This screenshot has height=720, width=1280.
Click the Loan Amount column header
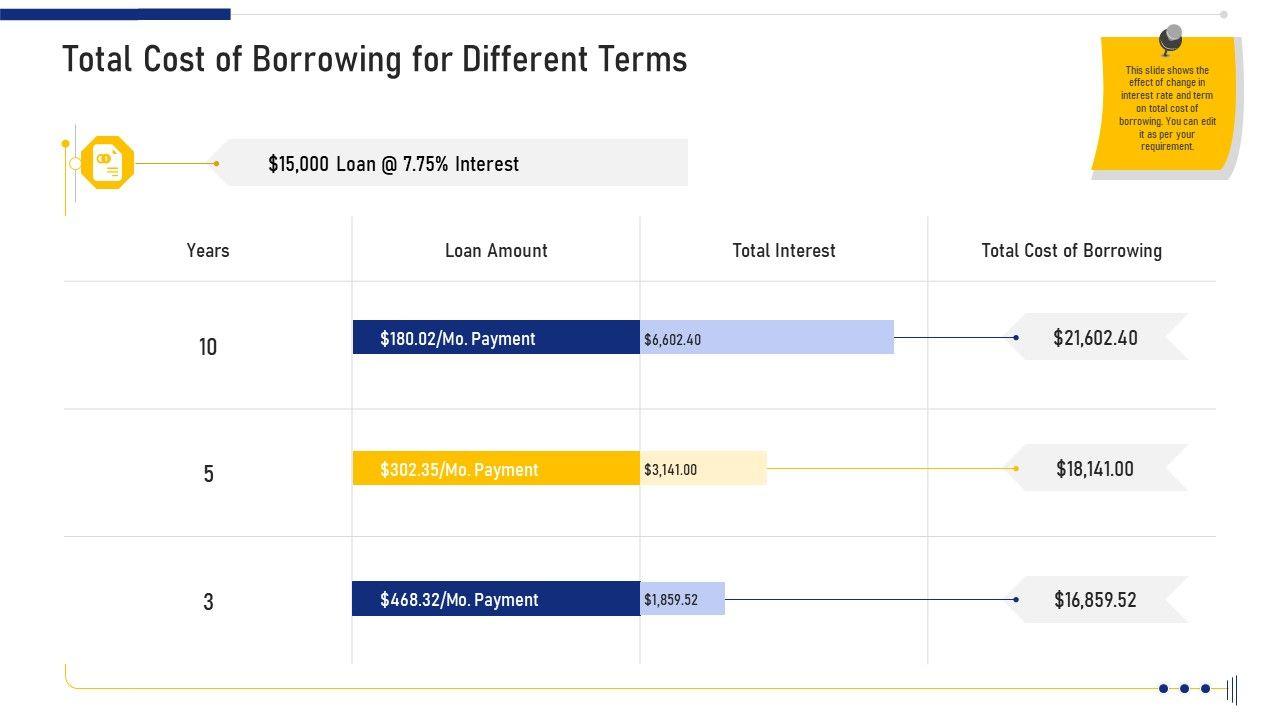496,250
